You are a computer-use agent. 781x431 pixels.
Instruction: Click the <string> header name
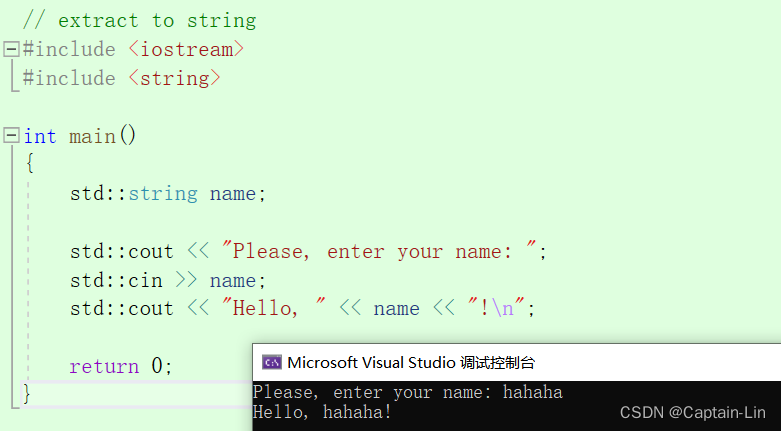(x=174, y=78)
